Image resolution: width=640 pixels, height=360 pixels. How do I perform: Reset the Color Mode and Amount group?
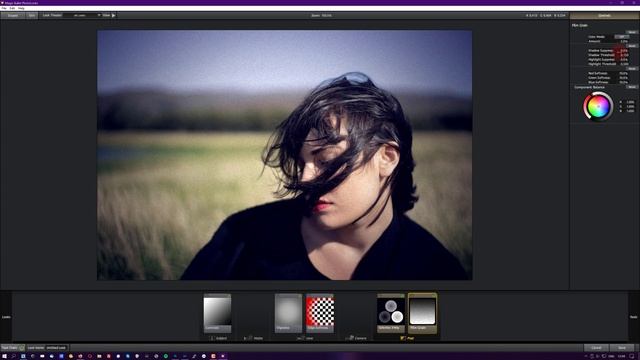point(632,32)
